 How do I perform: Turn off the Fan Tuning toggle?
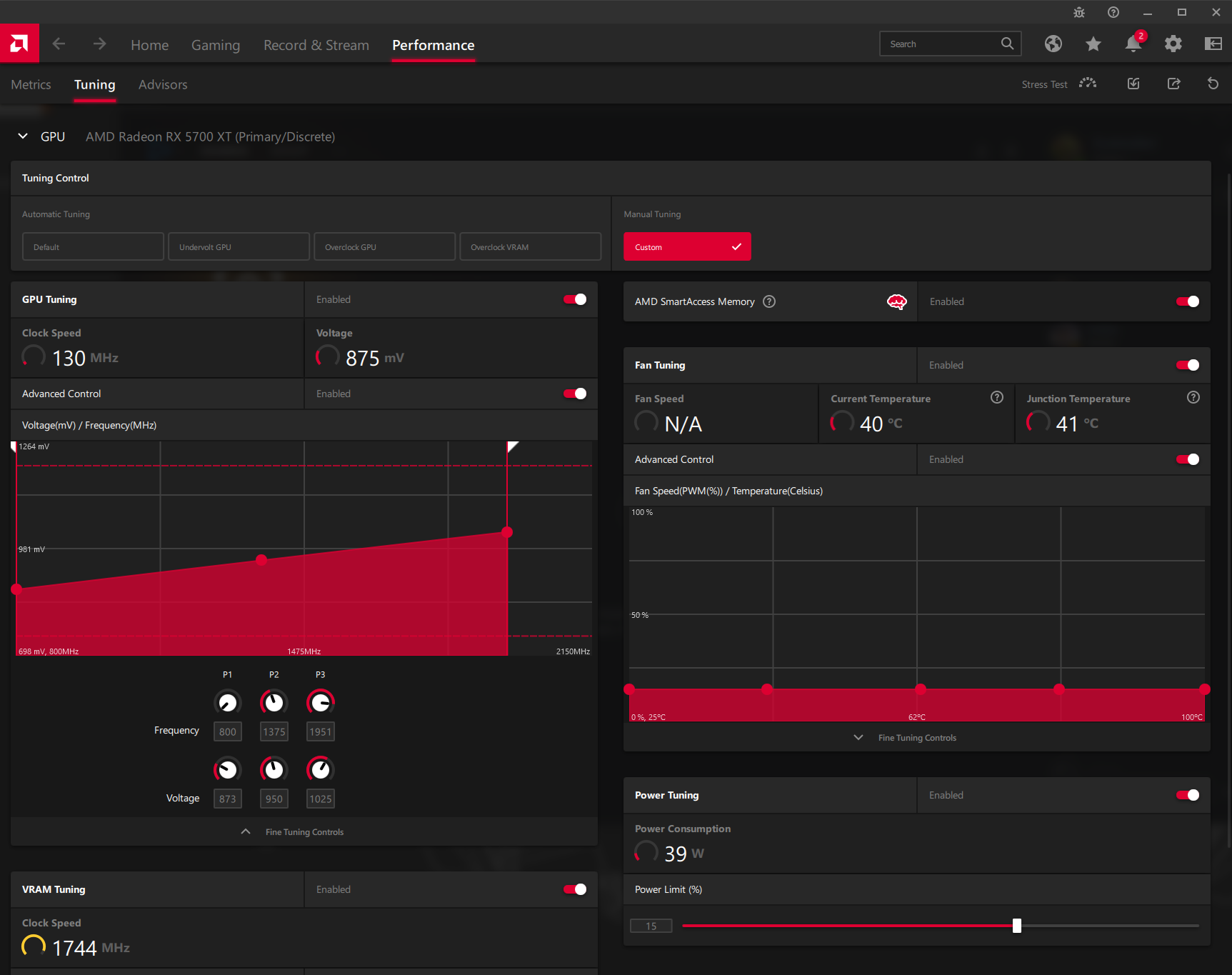[1188, 365]
